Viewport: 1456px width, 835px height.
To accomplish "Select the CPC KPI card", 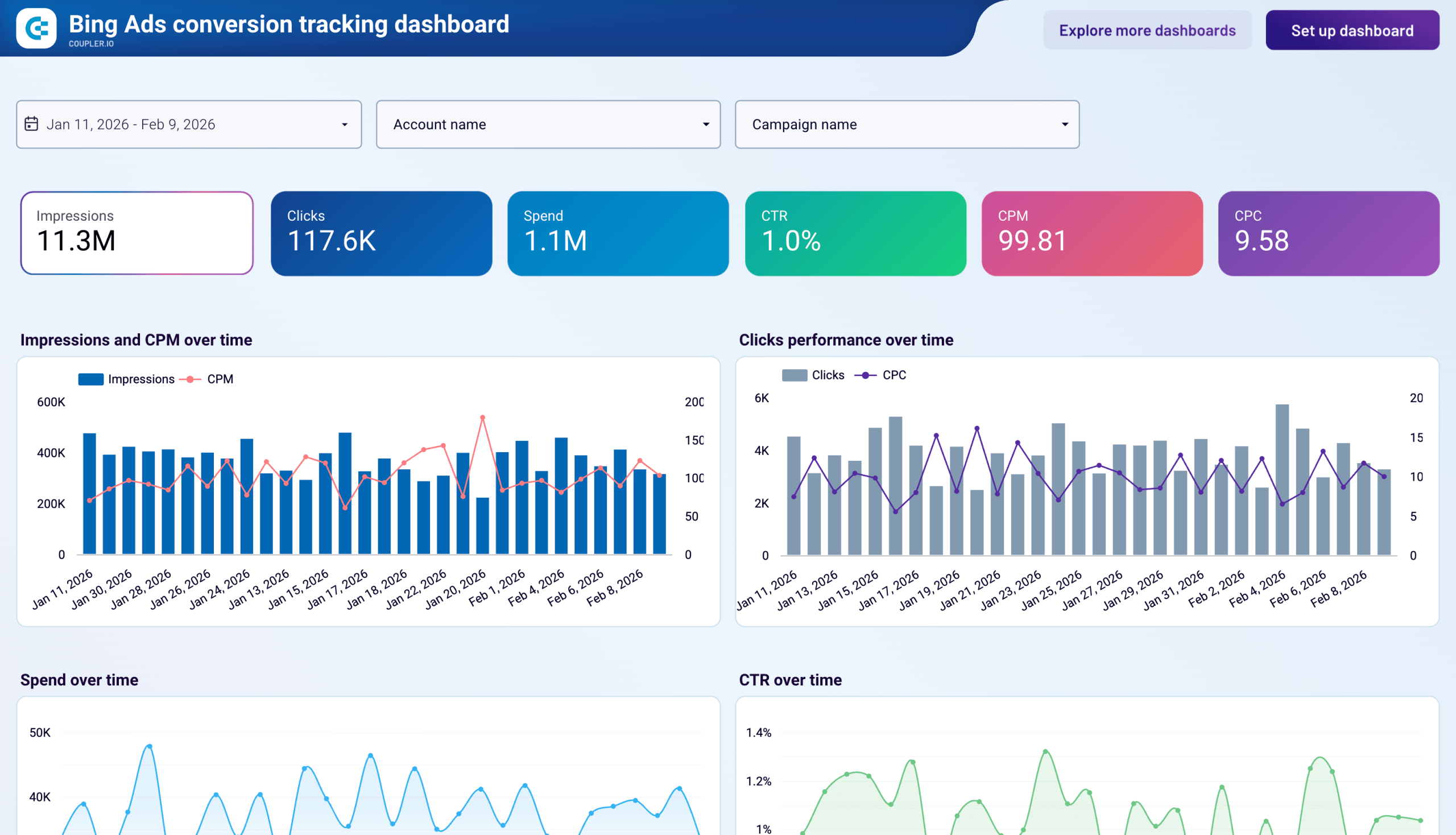I will (1329, 233).
